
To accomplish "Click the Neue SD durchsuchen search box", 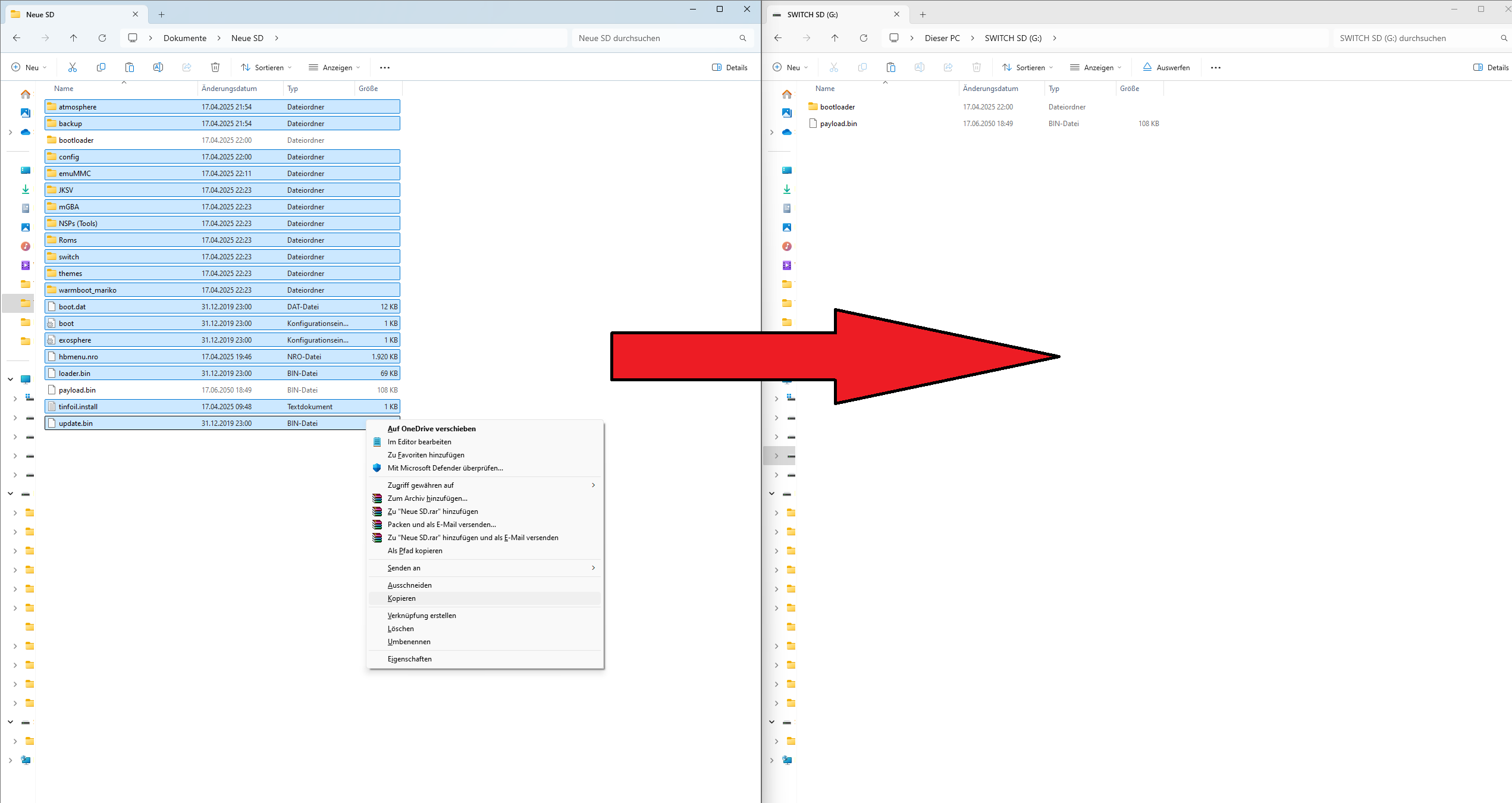I will (x=654, y=38).
